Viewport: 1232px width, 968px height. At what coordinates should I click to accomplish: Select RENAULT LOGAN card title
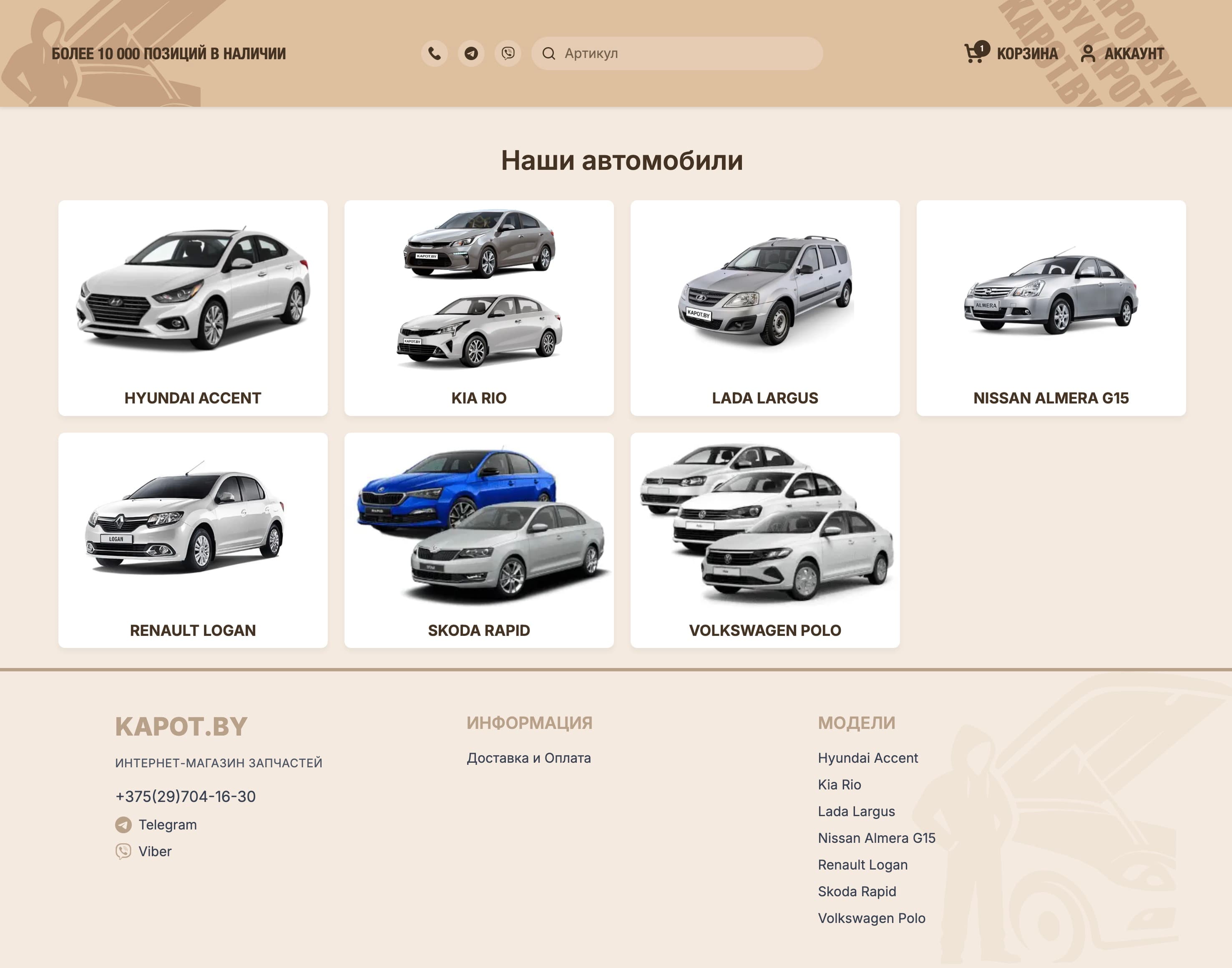193,630
